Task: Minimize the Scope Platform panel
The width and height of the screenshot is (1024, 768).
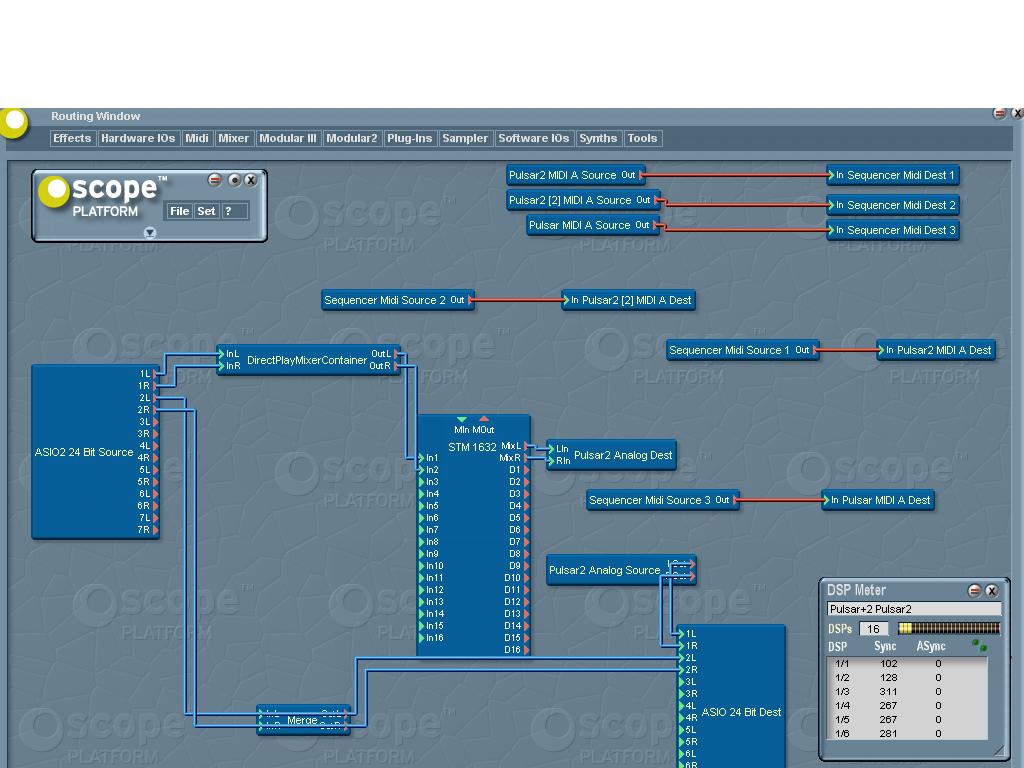Action: coord(215,180)
